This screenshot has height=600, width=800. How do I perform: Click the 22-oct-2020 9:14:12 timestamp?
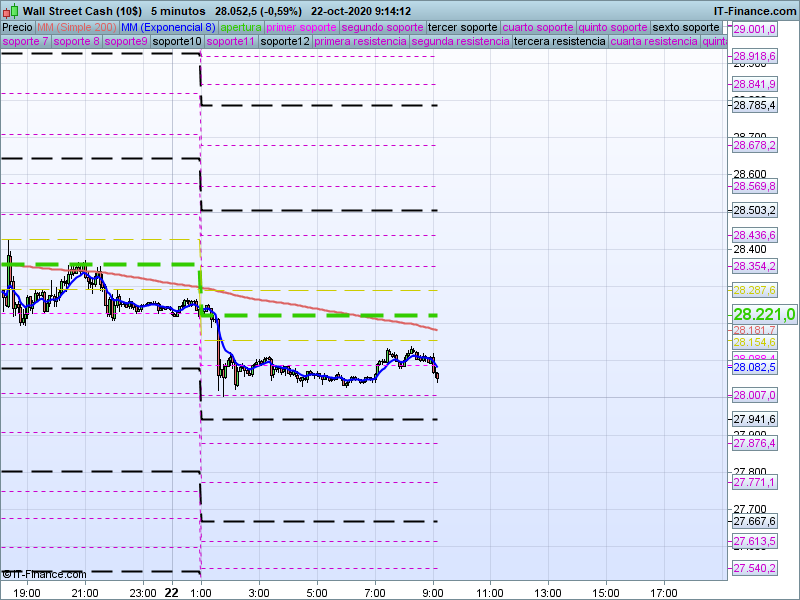tap(361, 11)
